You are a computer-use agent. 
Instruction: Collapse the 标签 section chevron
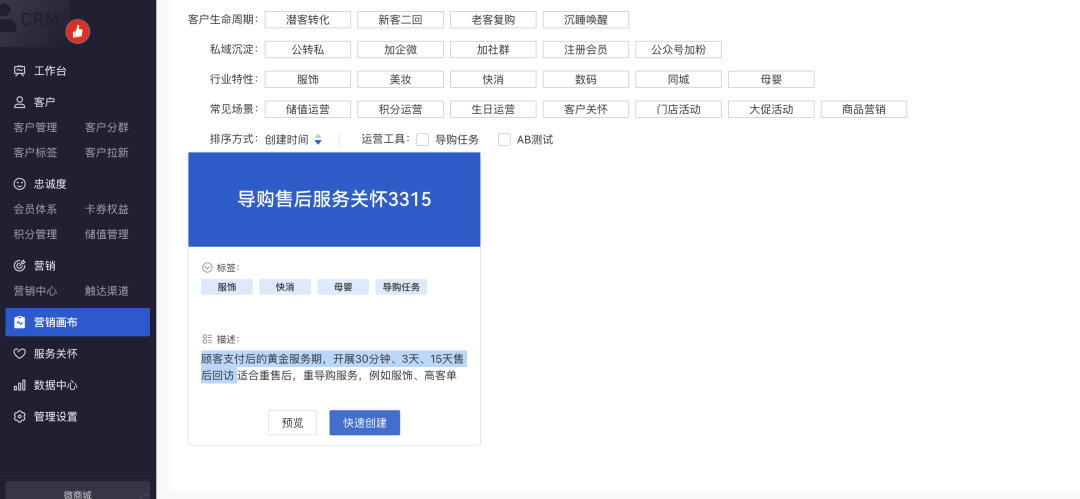point(207,268)
